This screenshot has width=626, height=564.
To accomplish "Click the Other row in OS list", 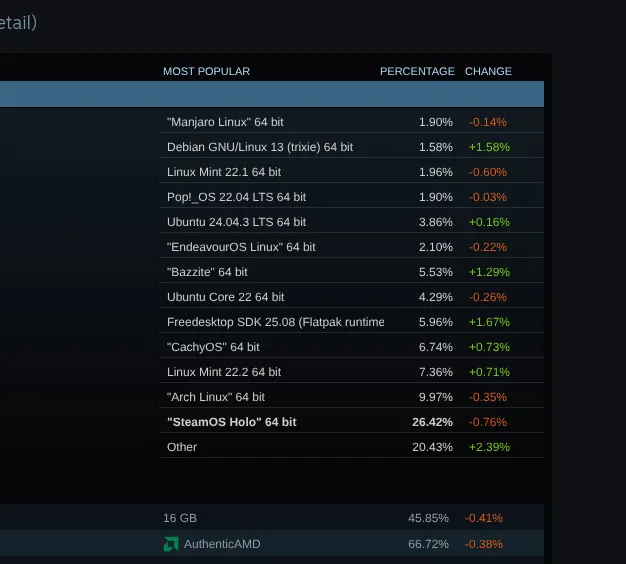I will 182,447.
